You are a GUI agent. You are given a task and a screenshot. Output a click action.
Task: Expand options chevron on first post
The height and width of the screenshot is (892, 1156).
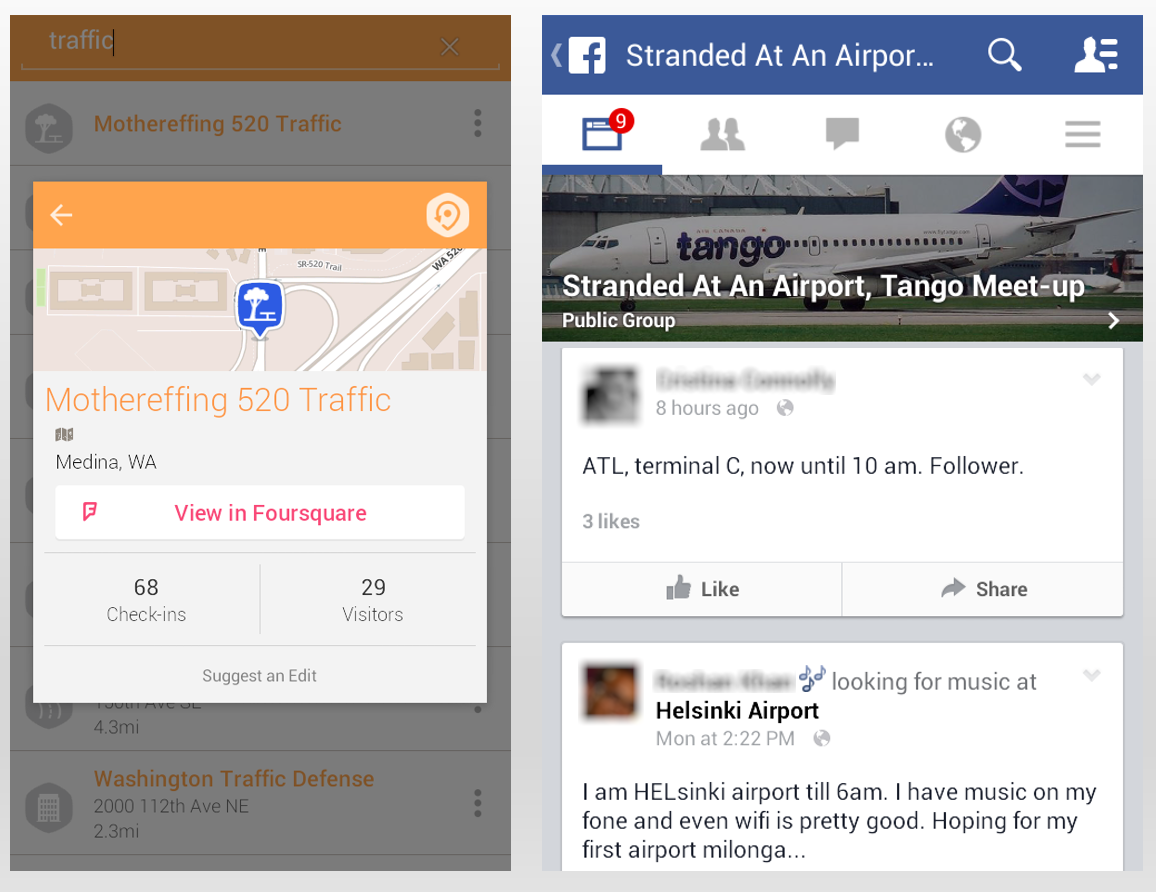point(1091,379)
